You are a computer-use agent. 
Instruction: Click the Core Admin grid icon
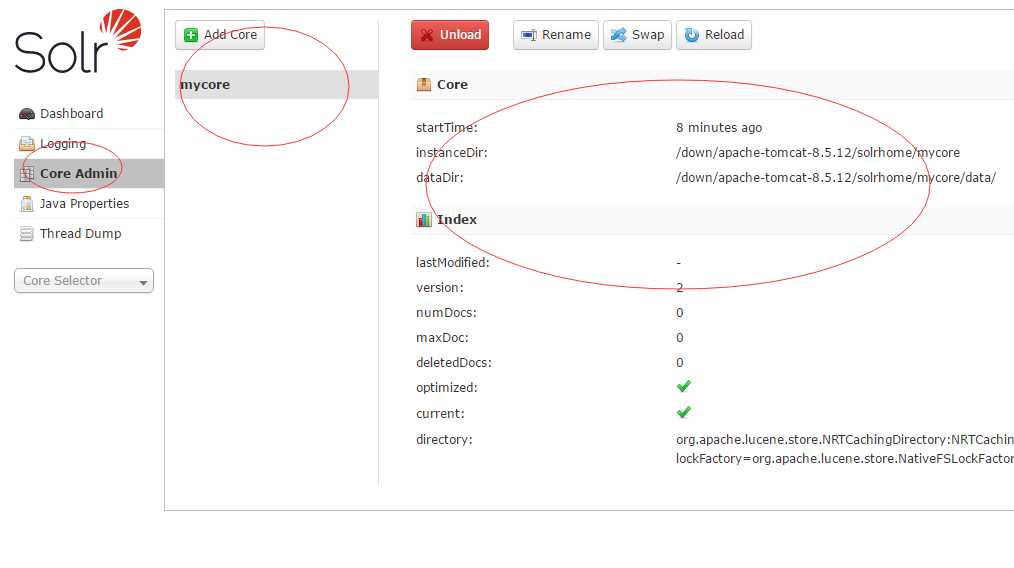click(x=27, y=173)
